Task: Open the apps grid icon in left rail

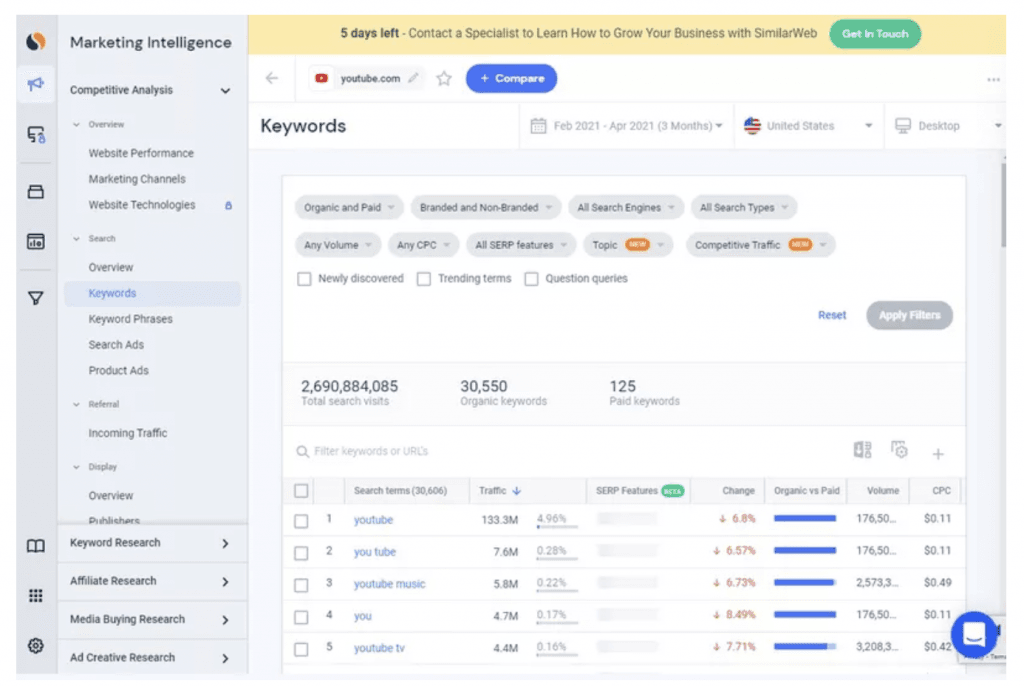Action: tap(36, 595)
